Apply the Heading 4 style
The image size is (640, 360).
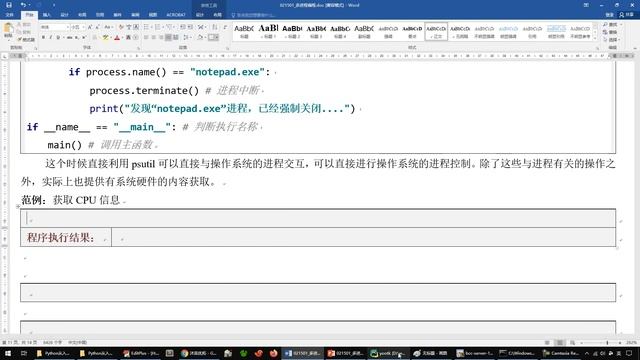(340, 31)
